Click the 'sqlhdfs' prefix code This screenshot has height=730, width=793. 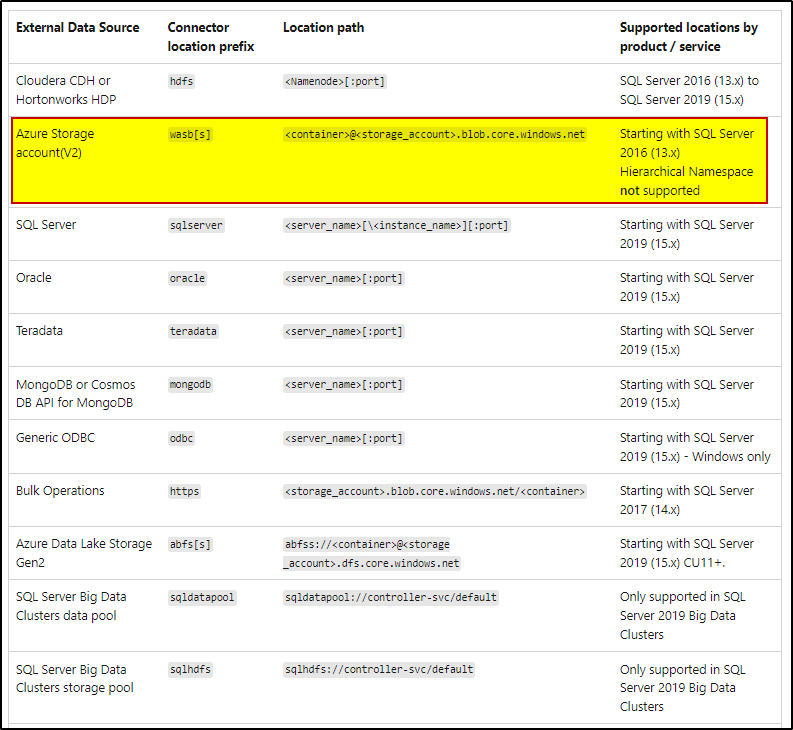(190, 669)
